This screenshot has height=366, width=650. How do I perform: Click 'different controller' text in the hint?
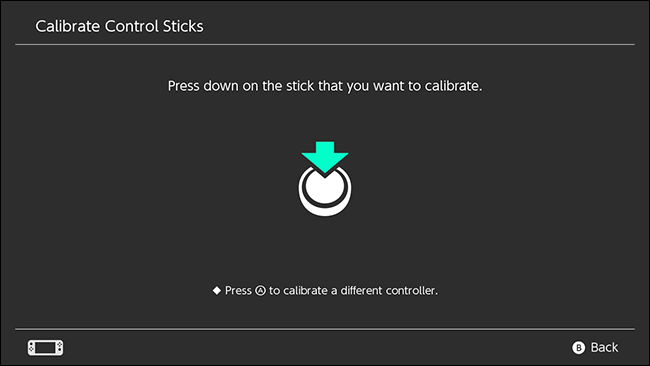point(389,291)
